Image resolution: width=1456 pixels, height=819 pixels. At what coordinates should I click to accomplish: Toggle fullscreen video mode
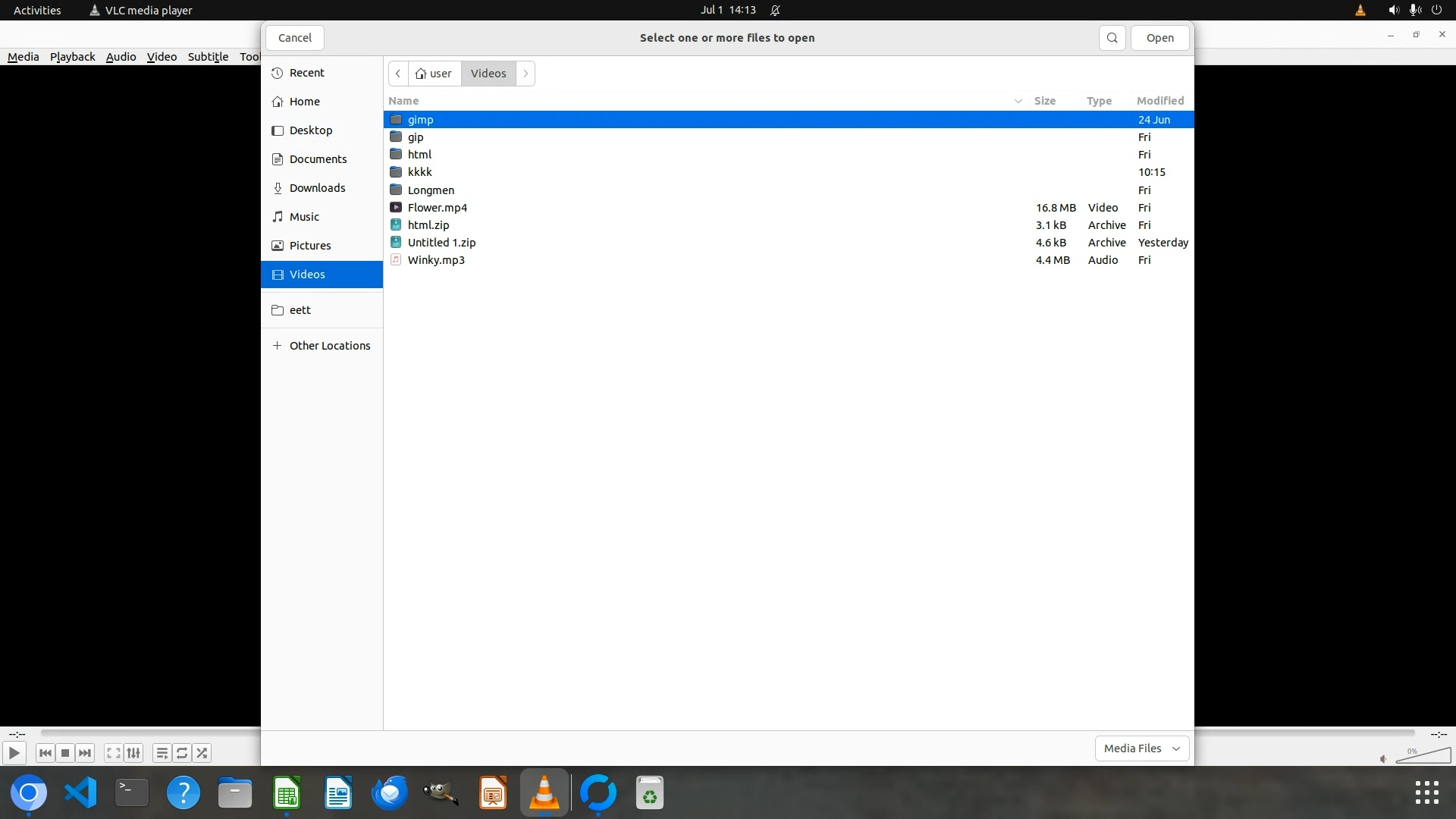113,753
